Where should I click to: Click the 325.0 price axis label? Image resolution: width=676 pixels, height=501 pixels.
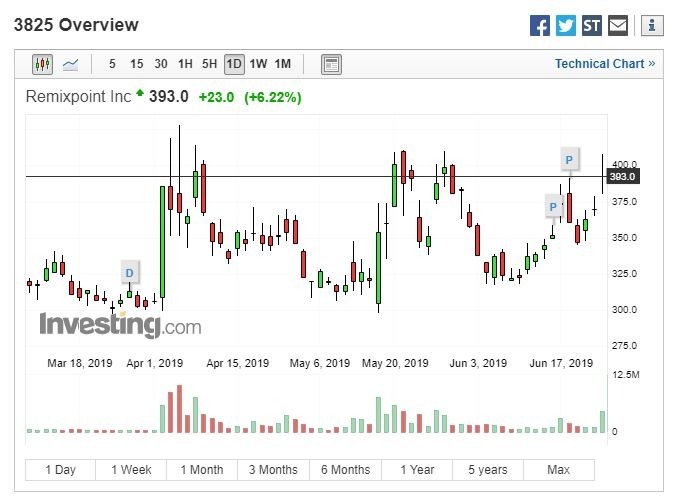point(624,273)
